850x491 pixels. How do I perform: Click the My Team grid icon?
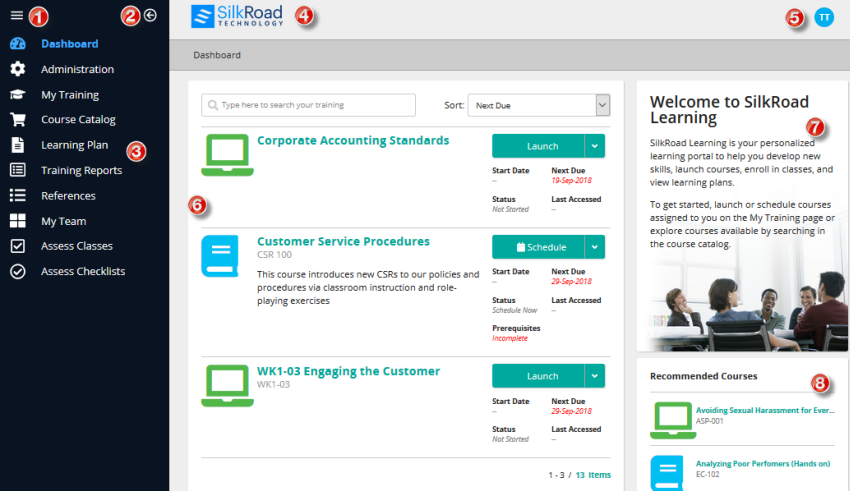[x=17, y=221]
